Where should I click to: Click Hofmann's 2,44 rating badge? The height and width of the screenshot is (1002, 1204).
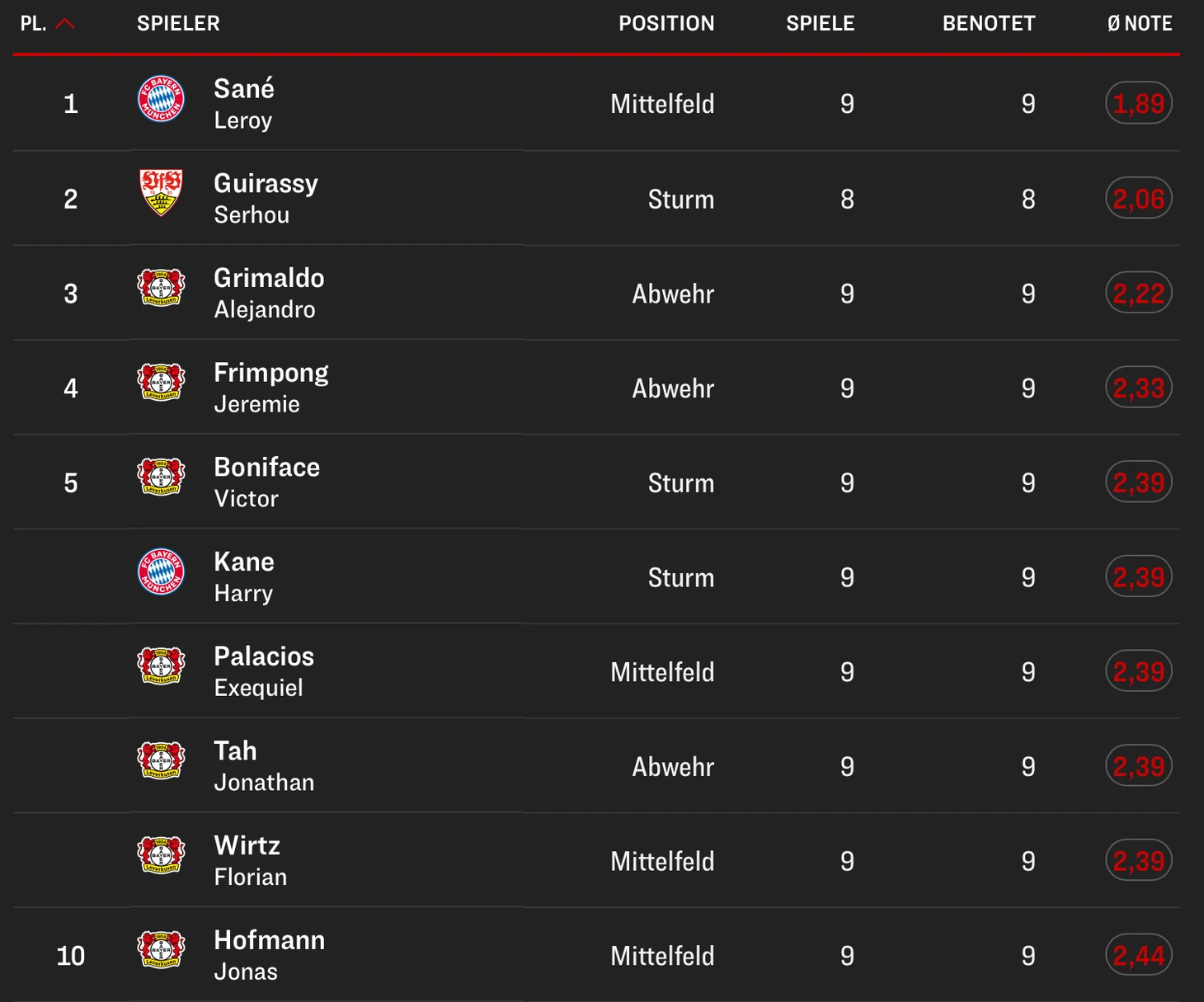coord(1139,955)
